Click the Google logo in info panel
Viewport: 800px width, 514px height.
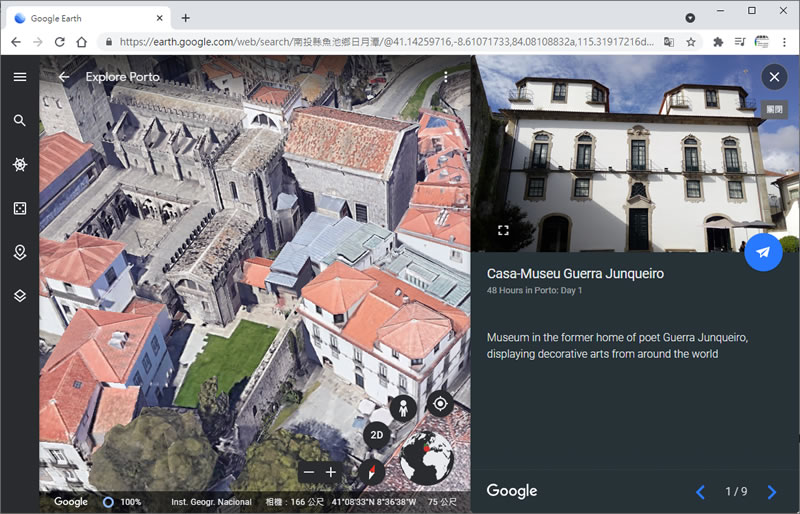pos(512,491)
